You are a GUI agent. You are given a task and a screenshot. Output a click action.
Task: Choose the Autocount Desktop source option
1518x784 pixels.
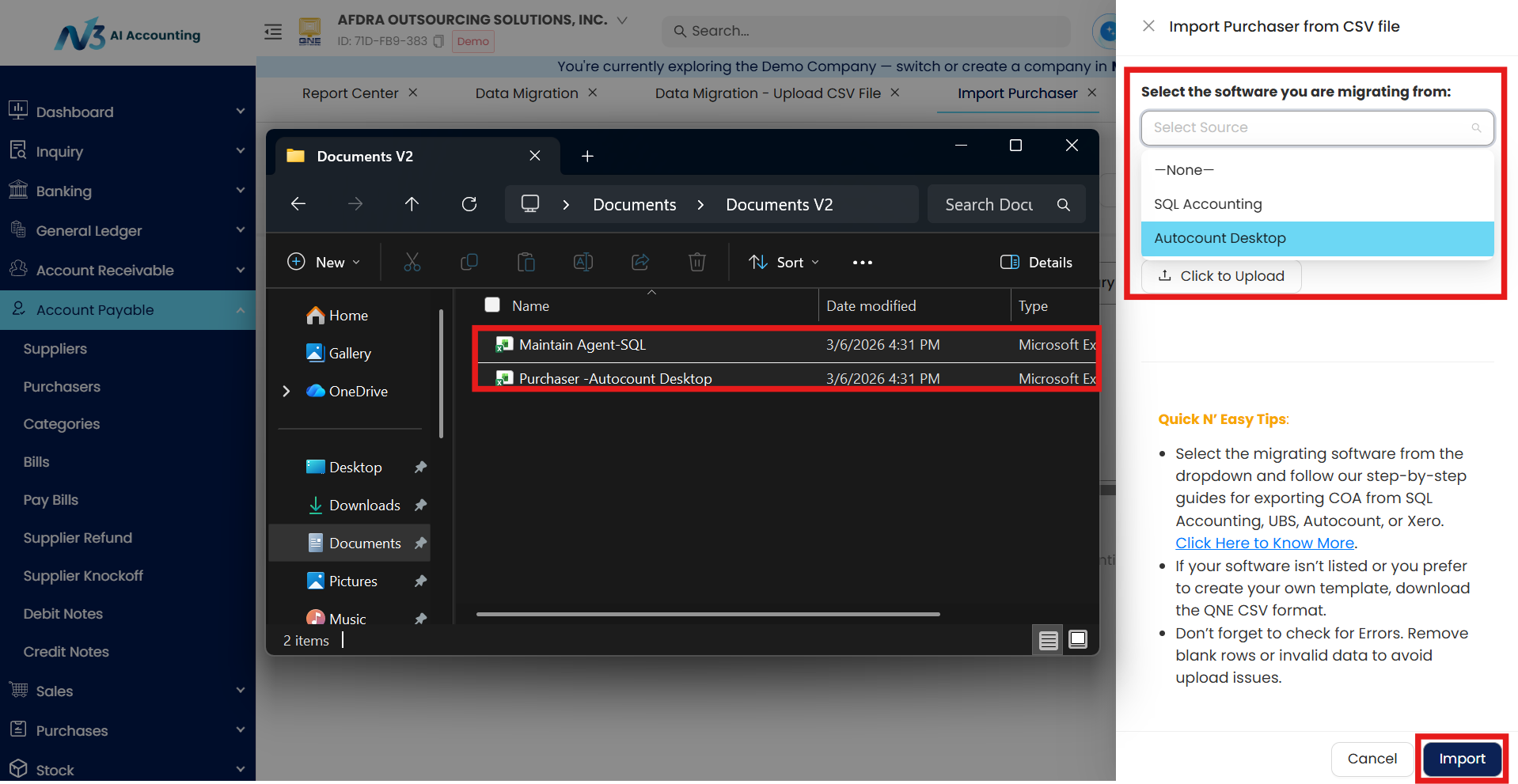click(x=1317, y=238)
